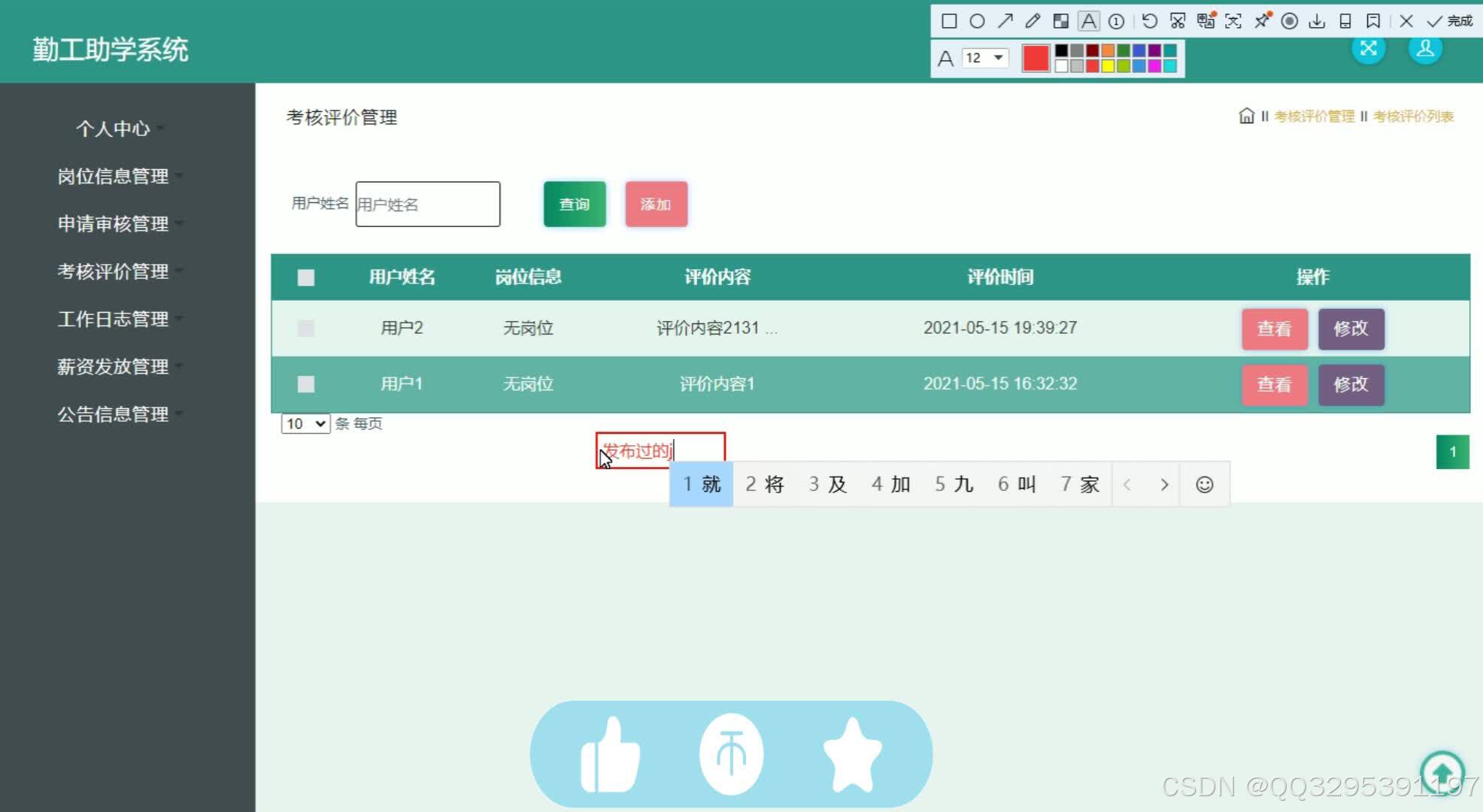Image resolution: width=1483 pixels, height=812 pixels.
Task: Toggle fullscreen with the expand arrows icon
Action: click(1369, 49)
